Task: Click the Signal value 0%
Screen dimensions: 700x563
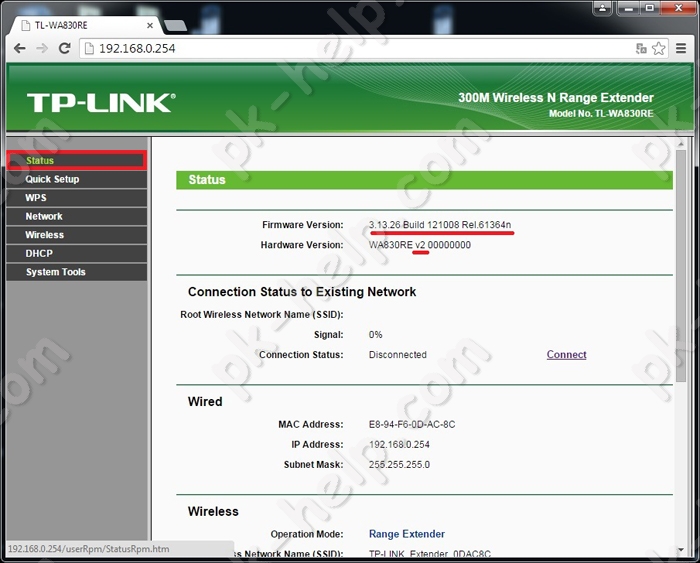Action: [x=375, y=334]
